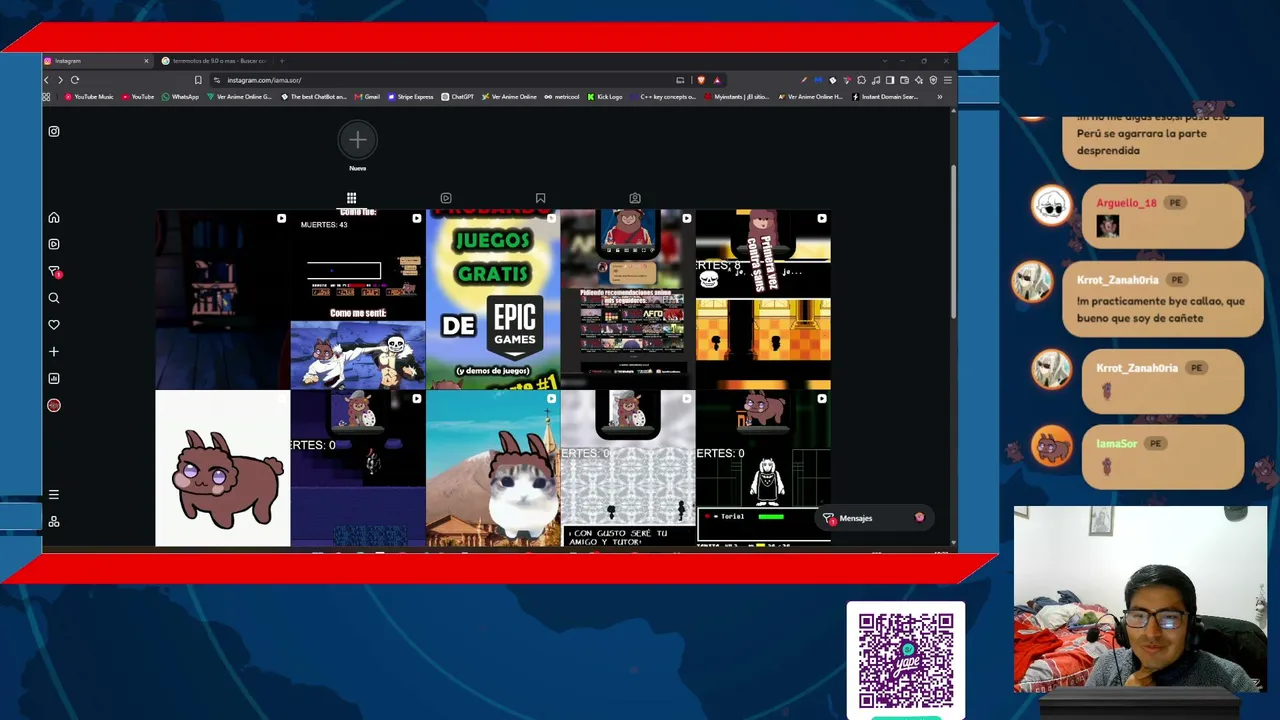This screenshot has width=1280, height=720.
Task: Show hidden bookmarks with the overflow chevron
Action: (939, 97)
